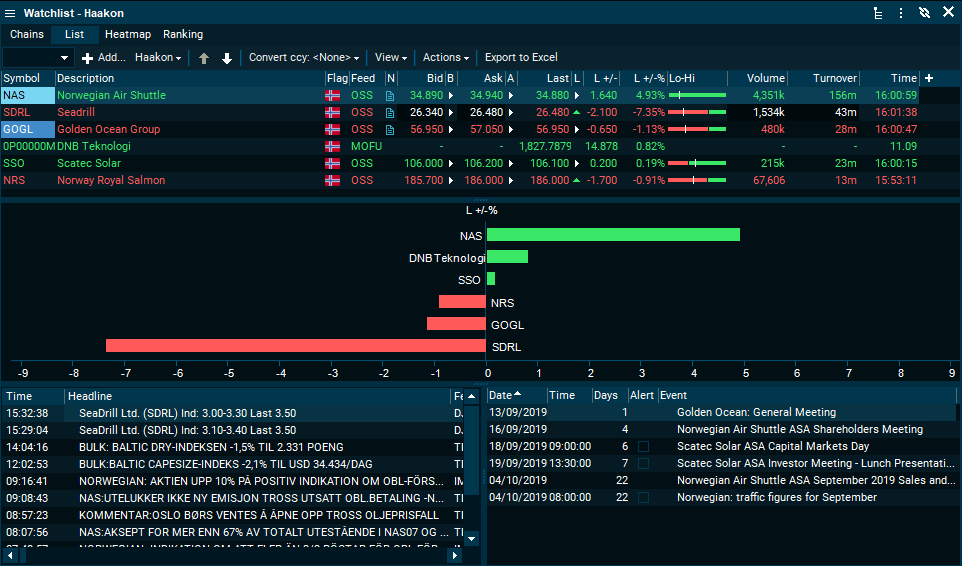Image resolution: width=962 pixels, height=566 pixels.
Task: Open the news document icon for Seadrill
Action: point(390,113)
